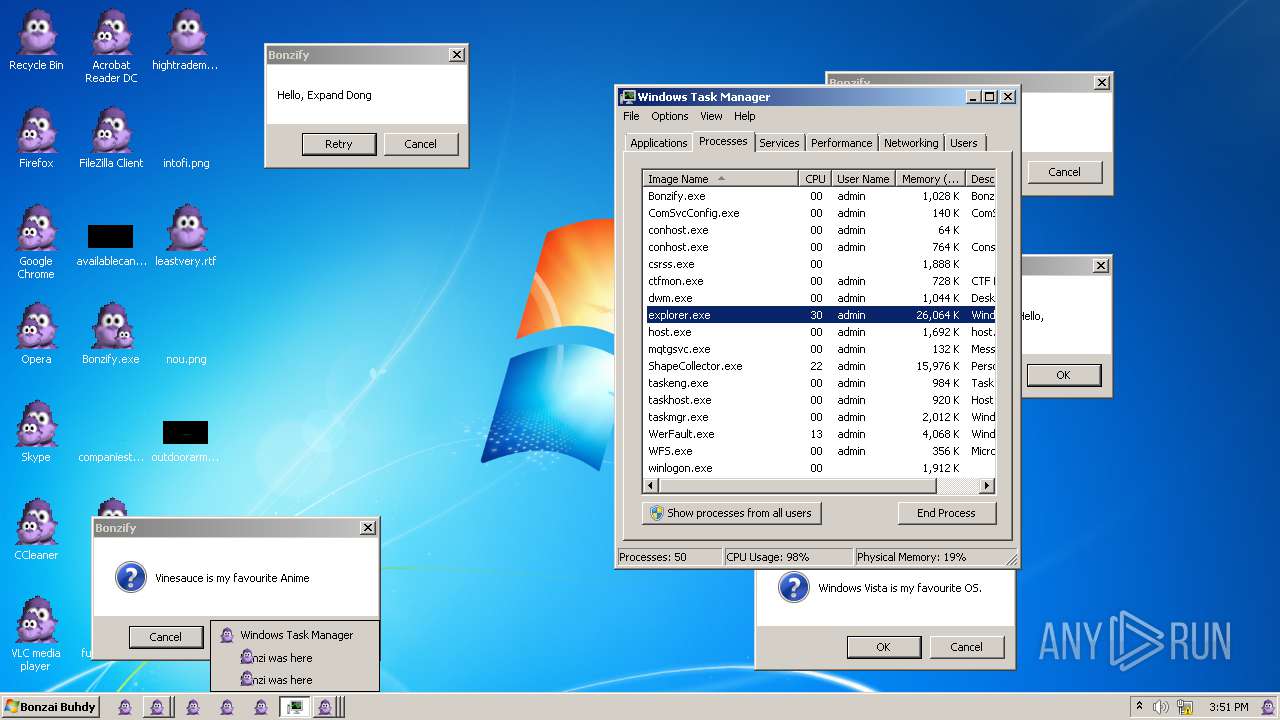This screenshot has width=1280, height=720.
Task: Select leastvery.rtf desktop icon
Action: [186, 236]
